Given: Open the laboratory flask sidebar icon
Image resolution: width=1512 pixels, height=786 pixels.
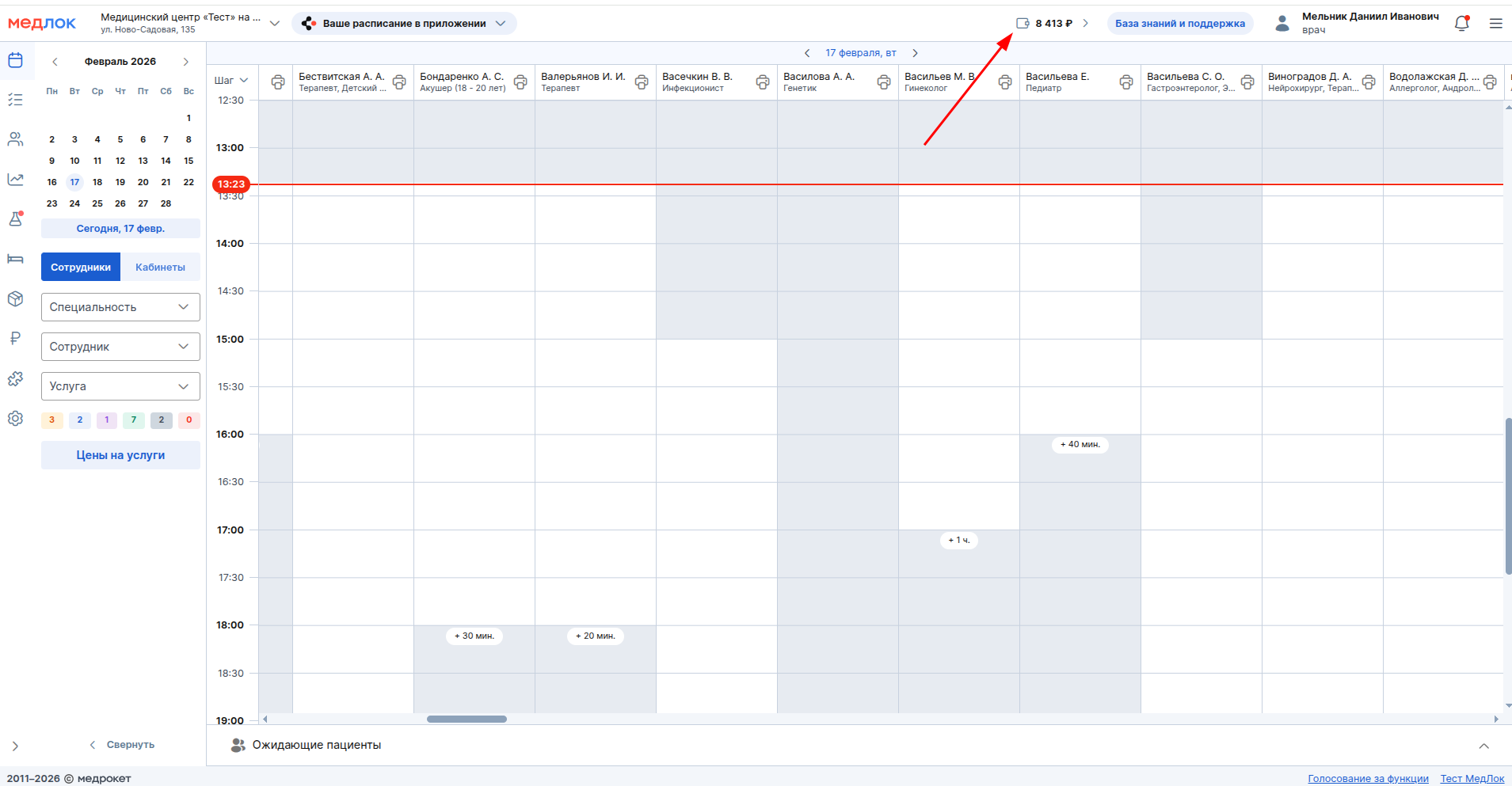Looking at the screenshot, I should pos(16,219).
